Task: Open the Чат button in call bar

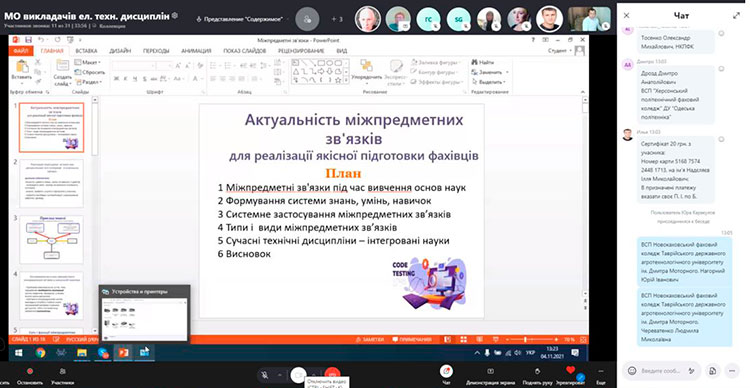Action: click(446, 375)
